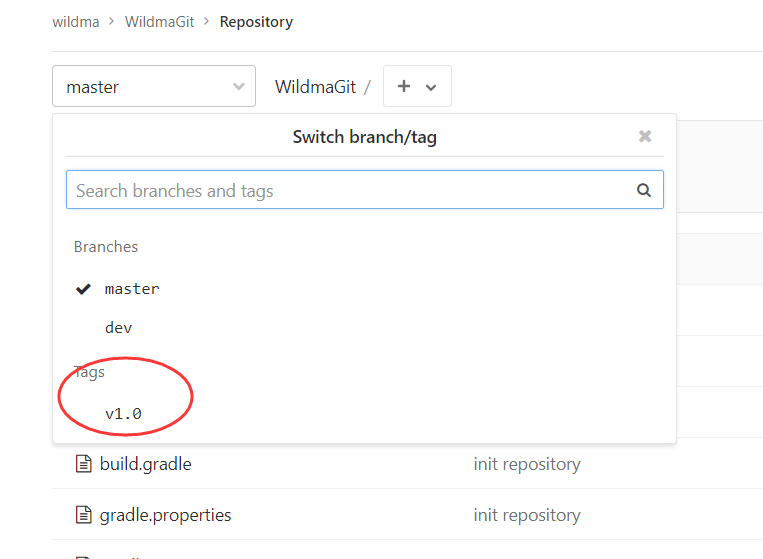Open the WildmaGit breadcrumb link
Image resolution: width=763 pixels, height=559 pixels.
[x=159, y=22]
